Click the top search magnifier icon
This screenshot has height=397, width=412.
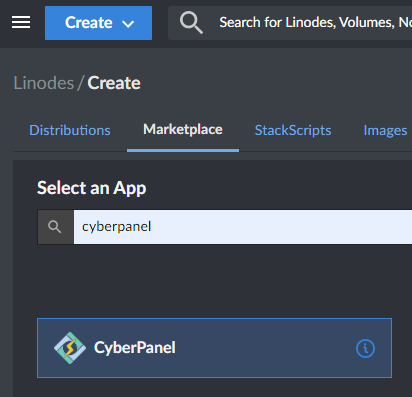tap(191, 22)
